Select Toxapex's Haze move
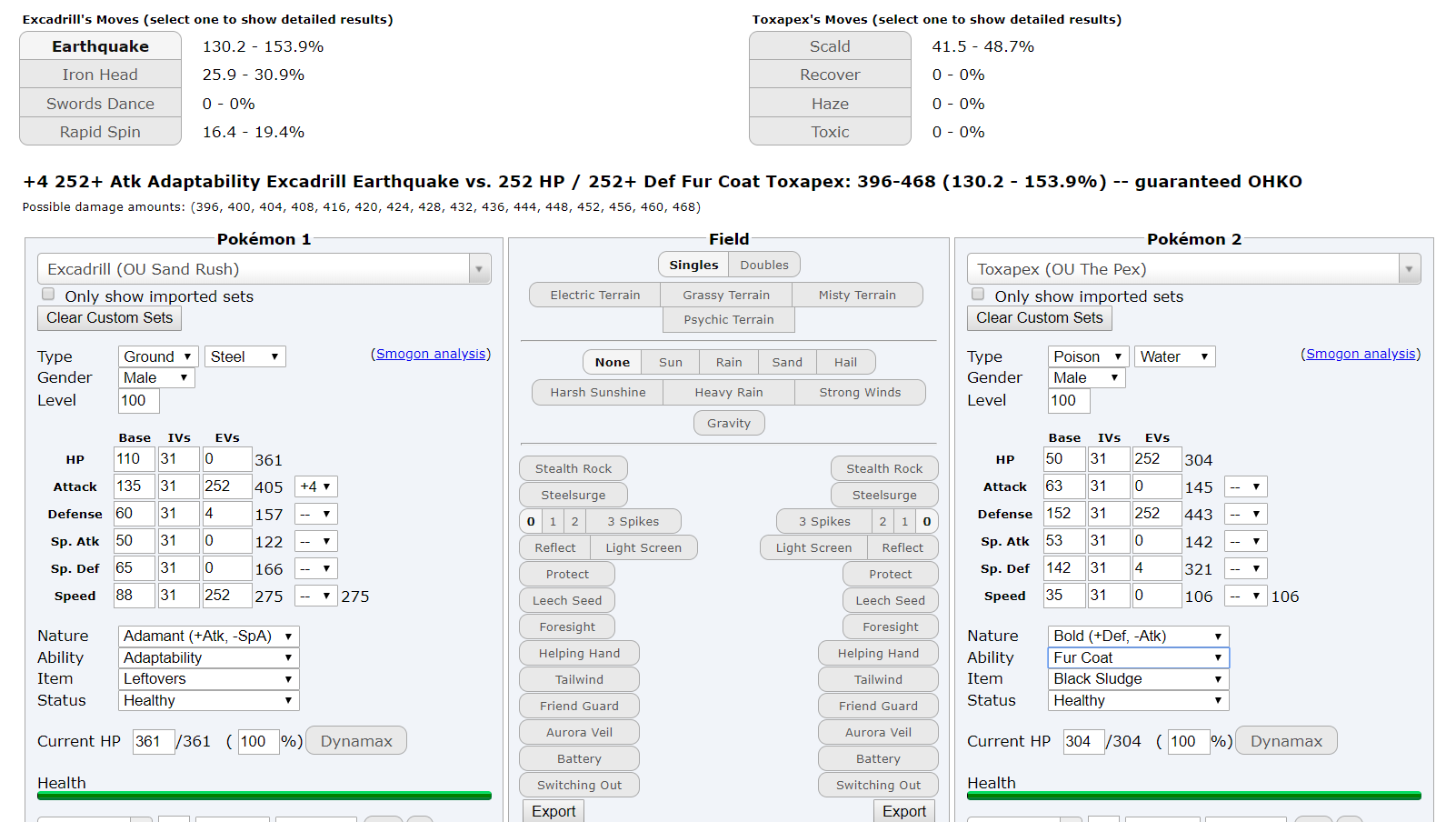 point(830,104)
